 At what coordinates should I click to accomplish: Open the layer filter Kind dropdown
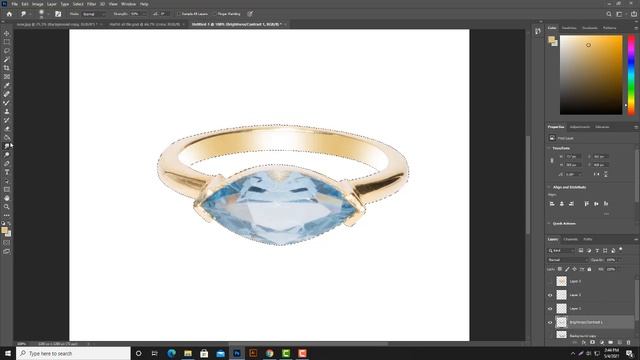pos(561,250)
